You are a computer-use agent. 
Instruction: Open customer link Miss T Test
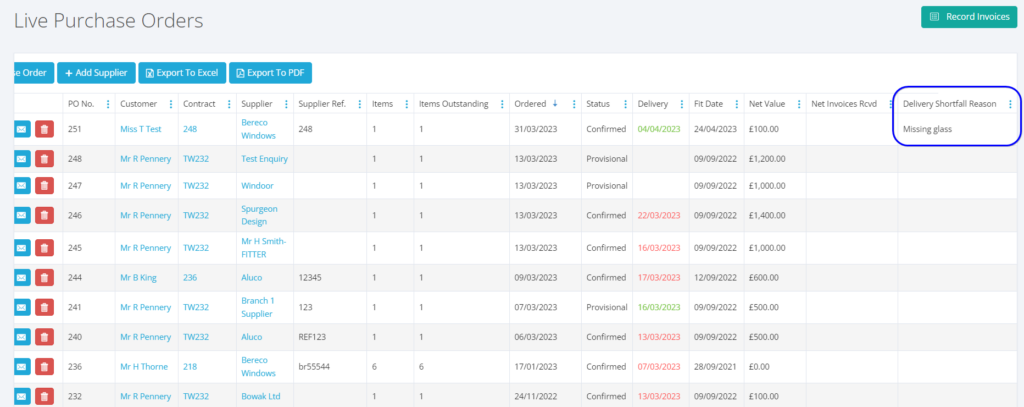141,129
